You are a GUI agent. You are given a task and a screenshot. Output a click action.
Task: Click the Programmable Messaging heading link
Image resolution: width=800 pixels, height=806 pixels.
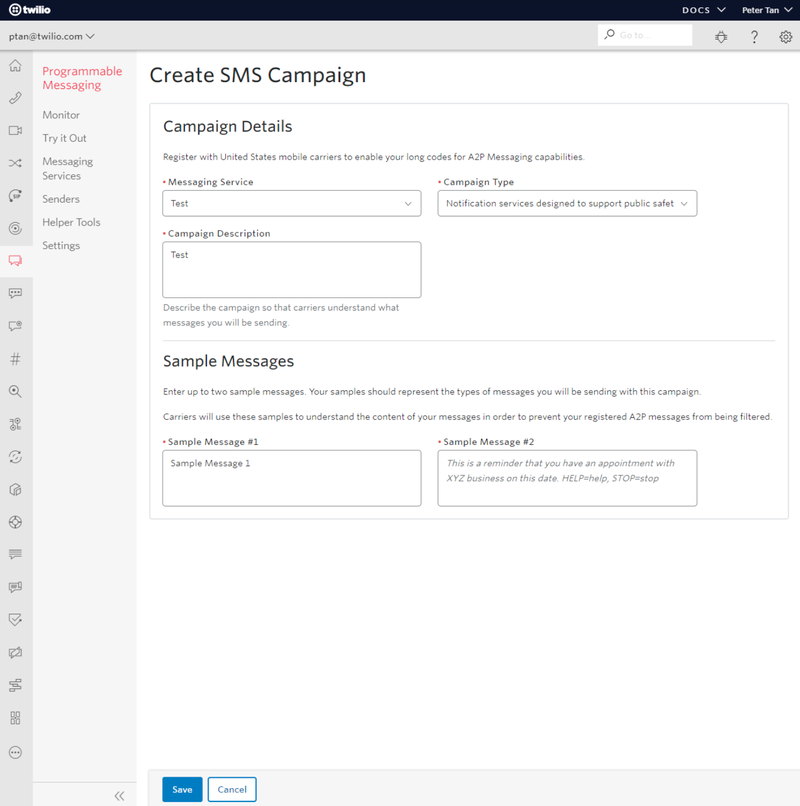click(82, 78)
